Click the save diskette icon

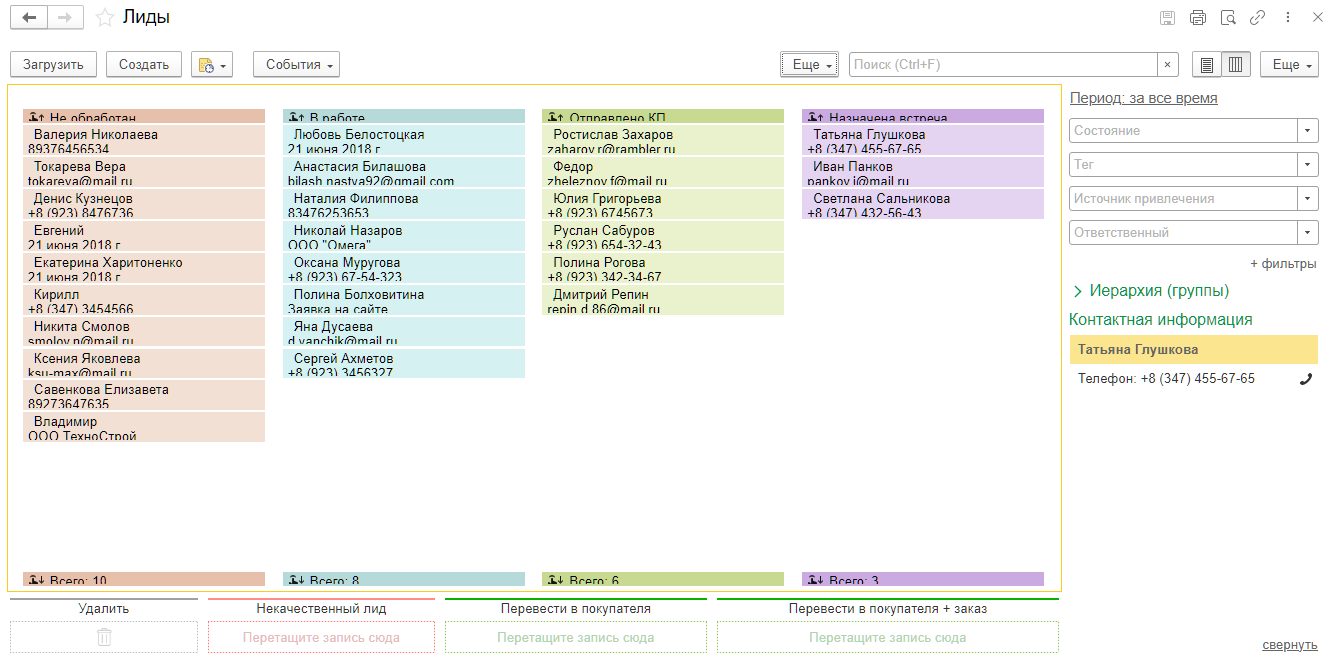coord(1167,17)
